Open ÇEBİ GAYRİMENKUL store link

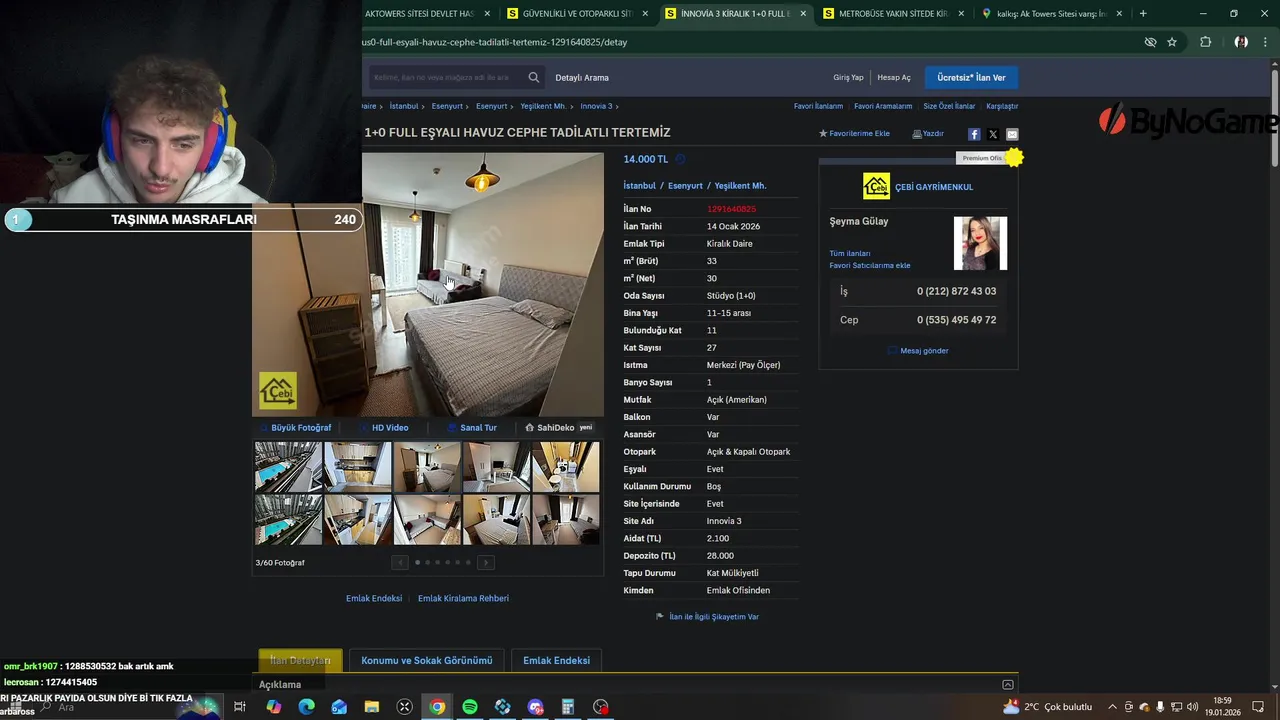pos(933,187)
